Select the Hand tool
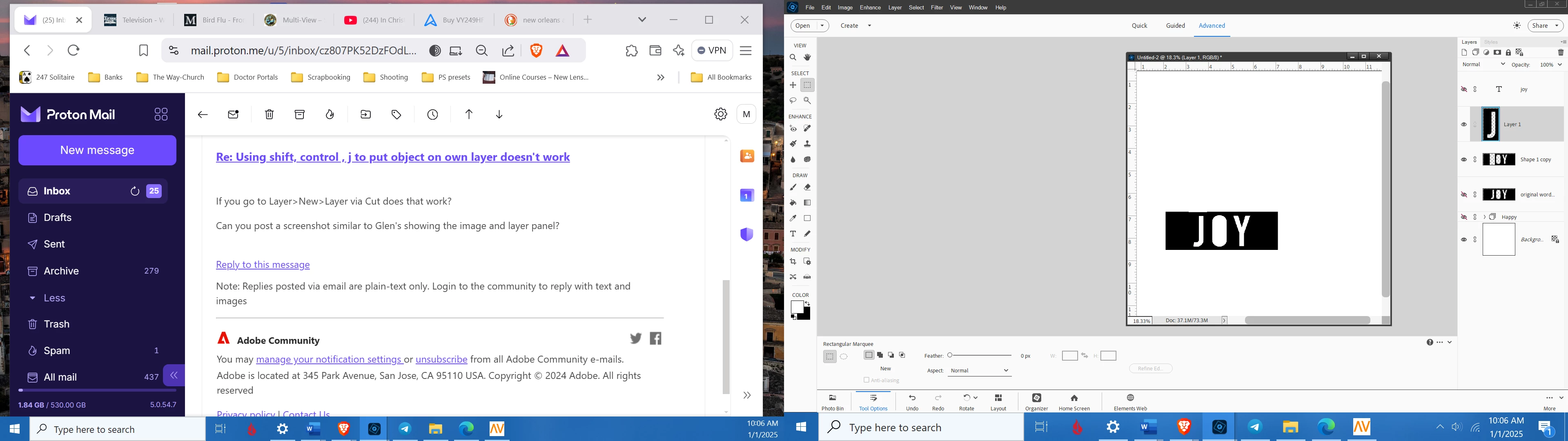1568x441 pixels. point(807,58)
